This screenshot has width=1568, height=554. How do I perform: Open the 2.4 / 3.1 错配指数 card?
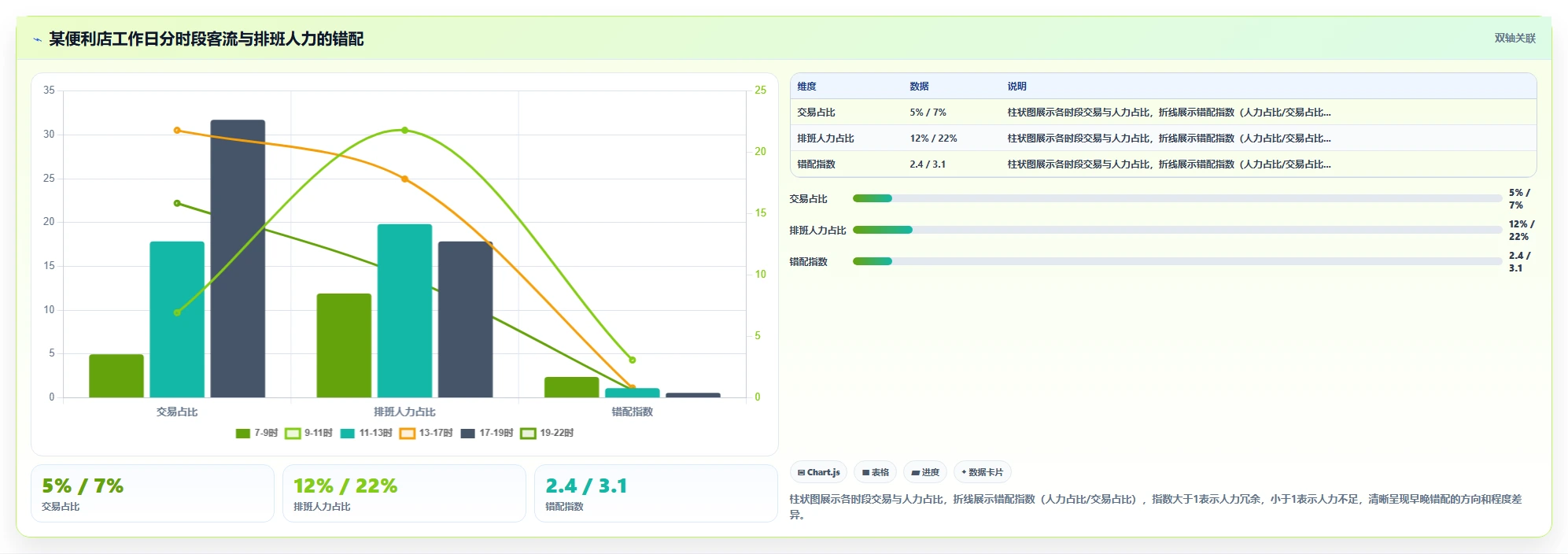(655, 493)
